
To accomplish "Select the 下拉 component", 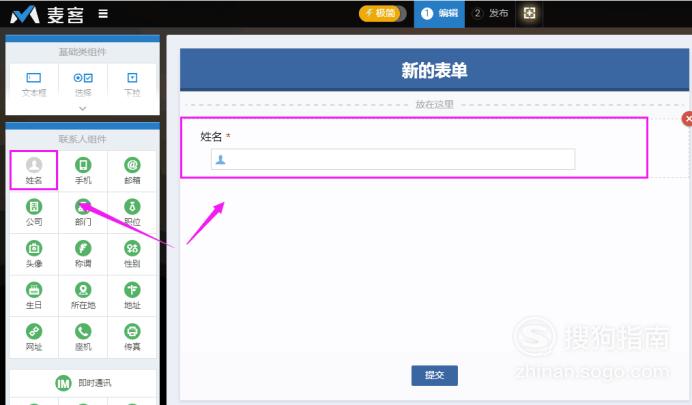I will coord(132,84).
